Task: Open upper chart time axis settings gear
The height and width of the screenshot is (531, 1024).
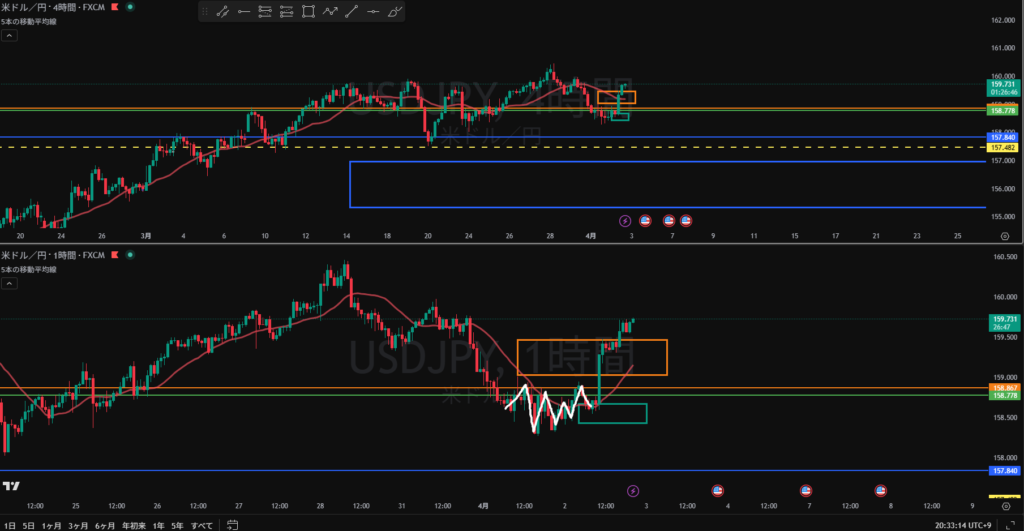Action: [x=1004, y=236]
